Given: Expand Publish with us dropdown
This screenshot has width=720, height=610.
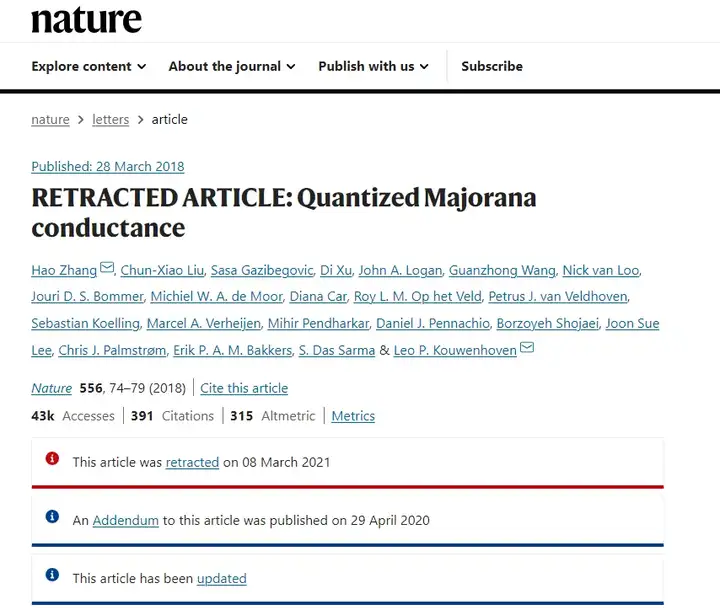Looking at the screenshot, I should [373, 66].
